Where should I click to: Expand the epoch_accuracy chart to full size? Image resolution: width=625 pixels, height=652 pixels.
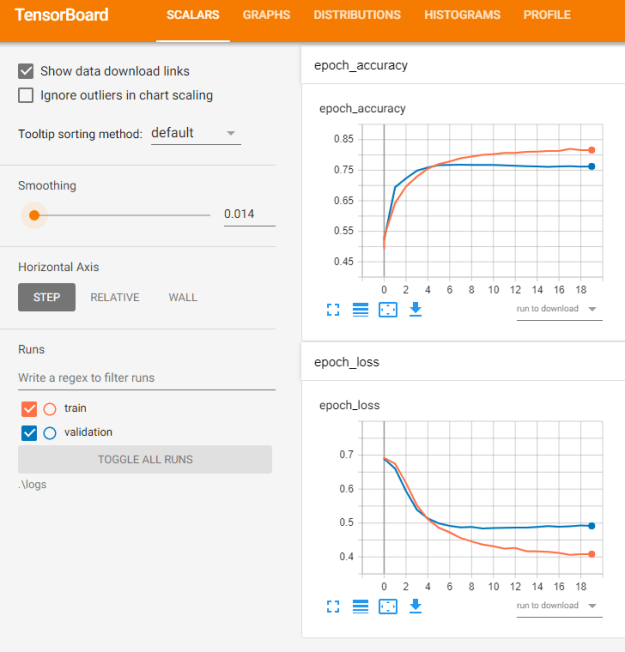(334, 310)
